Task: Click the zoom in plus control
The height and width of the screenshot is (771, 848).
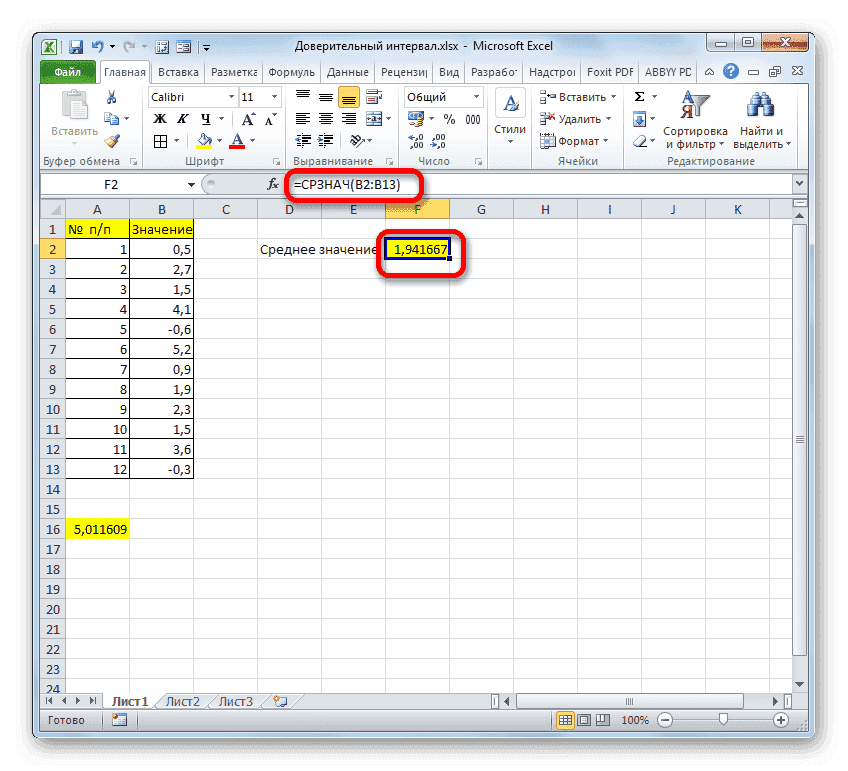Action: [x=782, y=720]
